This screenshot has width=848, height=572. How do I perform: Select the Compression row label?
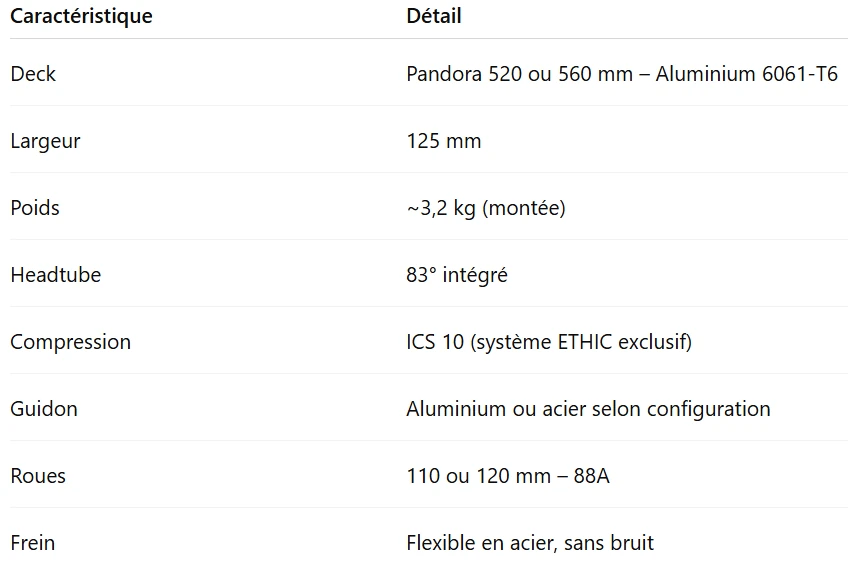pos(71,343)
